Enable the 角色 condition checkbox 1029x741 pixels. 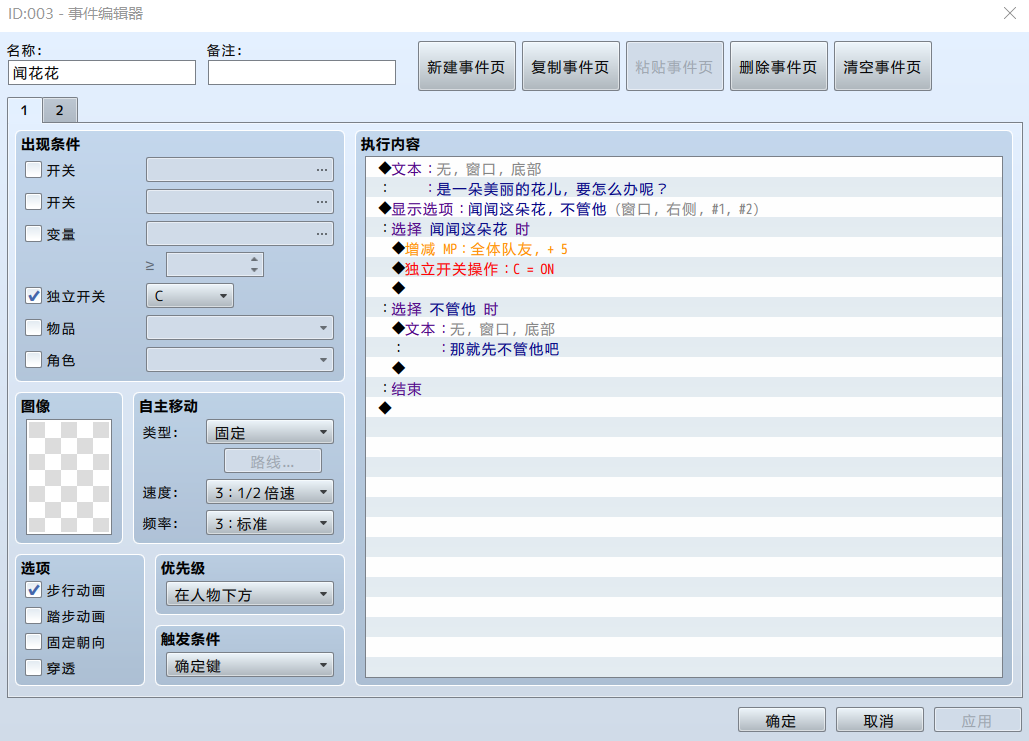[33, 360]
